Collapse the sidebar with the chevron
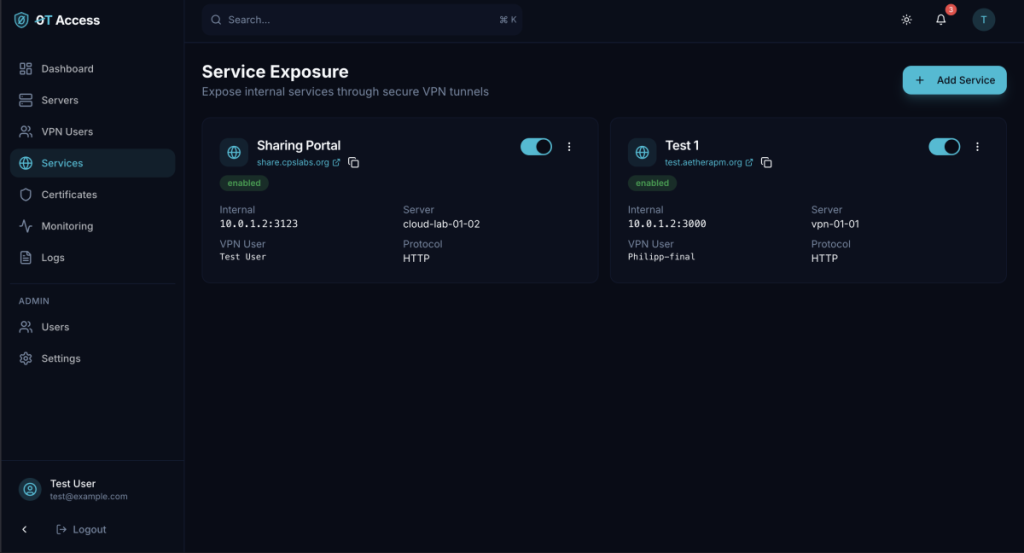The image size is (1024, 553). click(x=25, y=529)
